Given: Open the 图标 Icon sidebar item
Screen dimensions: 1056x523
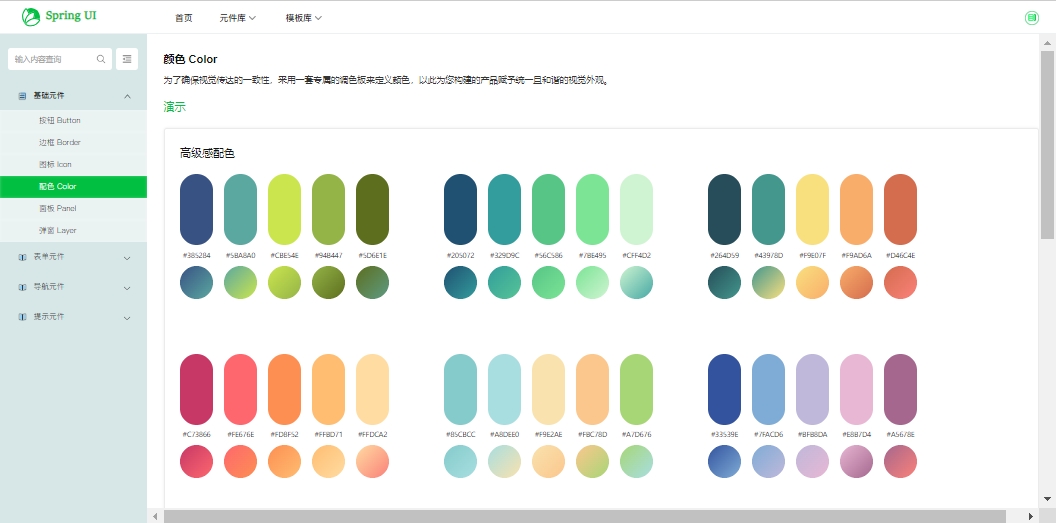Looking at the screenshot, I should (x=73, y=164).
